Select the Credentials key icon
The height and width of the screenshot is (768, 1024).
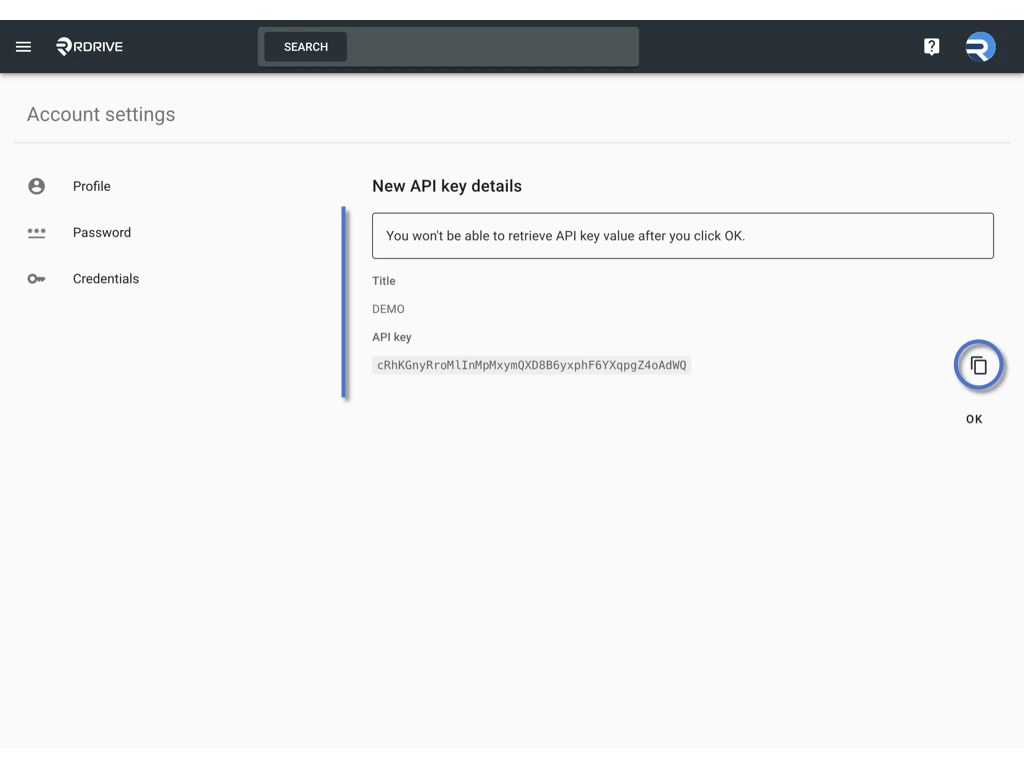coord(38,279)
